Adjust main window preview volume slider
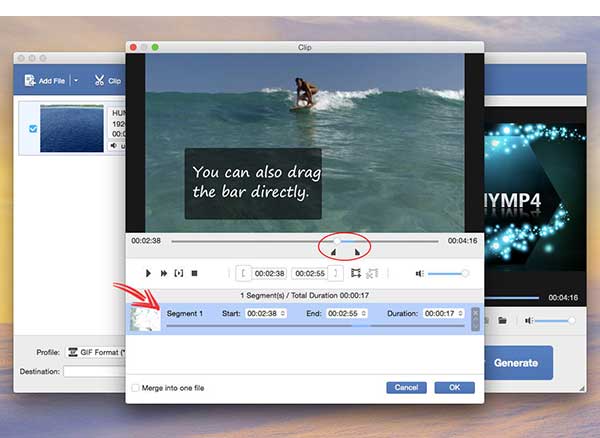Screen dimensions: 600x438 click(554, 321)
